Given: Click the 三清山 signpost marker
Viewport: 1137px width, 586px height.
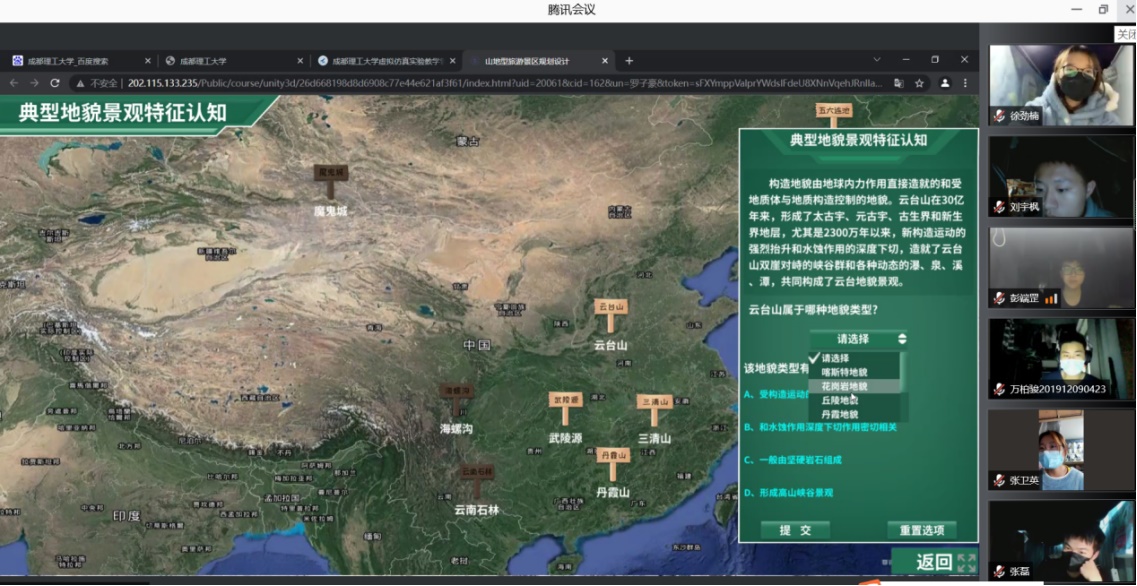Looking at the screenshot, I should point(655,410).
